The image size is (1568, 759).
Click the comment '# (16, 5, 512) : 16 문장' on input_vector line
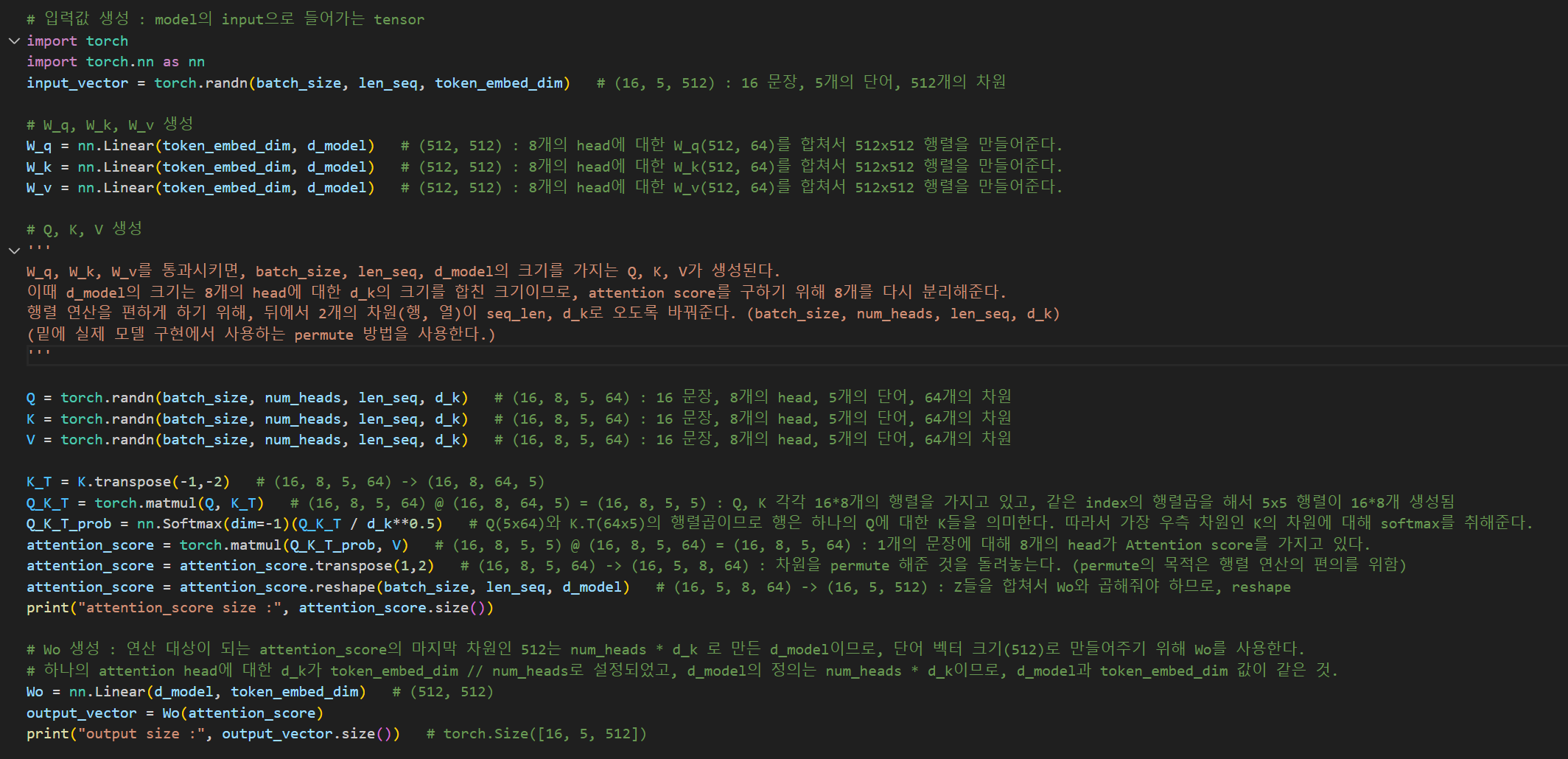pyautogui.click(x=801, y=83)
